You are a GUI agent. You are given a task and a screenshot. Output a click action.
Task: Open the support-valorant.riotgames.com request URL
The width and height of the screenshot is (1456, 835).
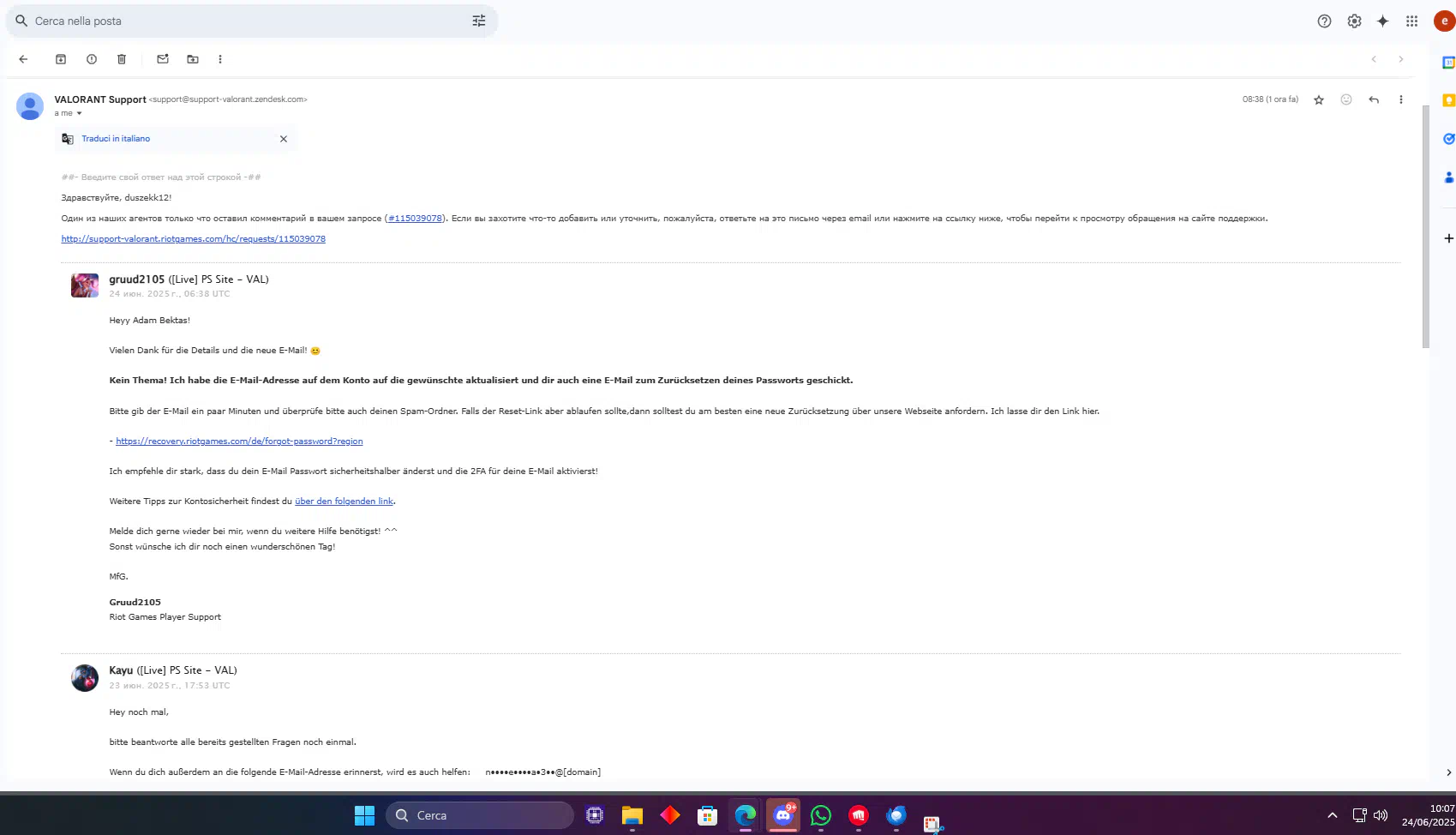tap(193, 239)
